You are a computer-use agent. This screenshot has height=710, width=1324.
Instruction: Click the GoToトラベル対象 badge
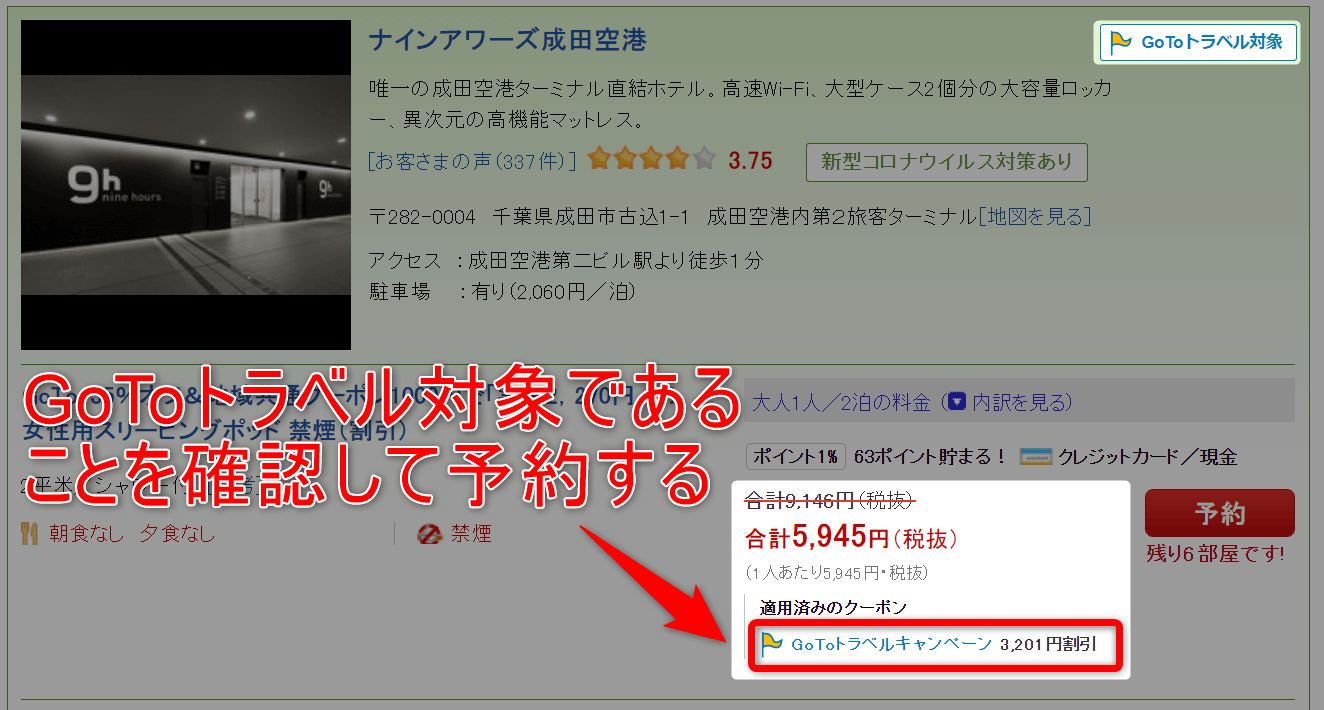click(x=1197, y=43)
